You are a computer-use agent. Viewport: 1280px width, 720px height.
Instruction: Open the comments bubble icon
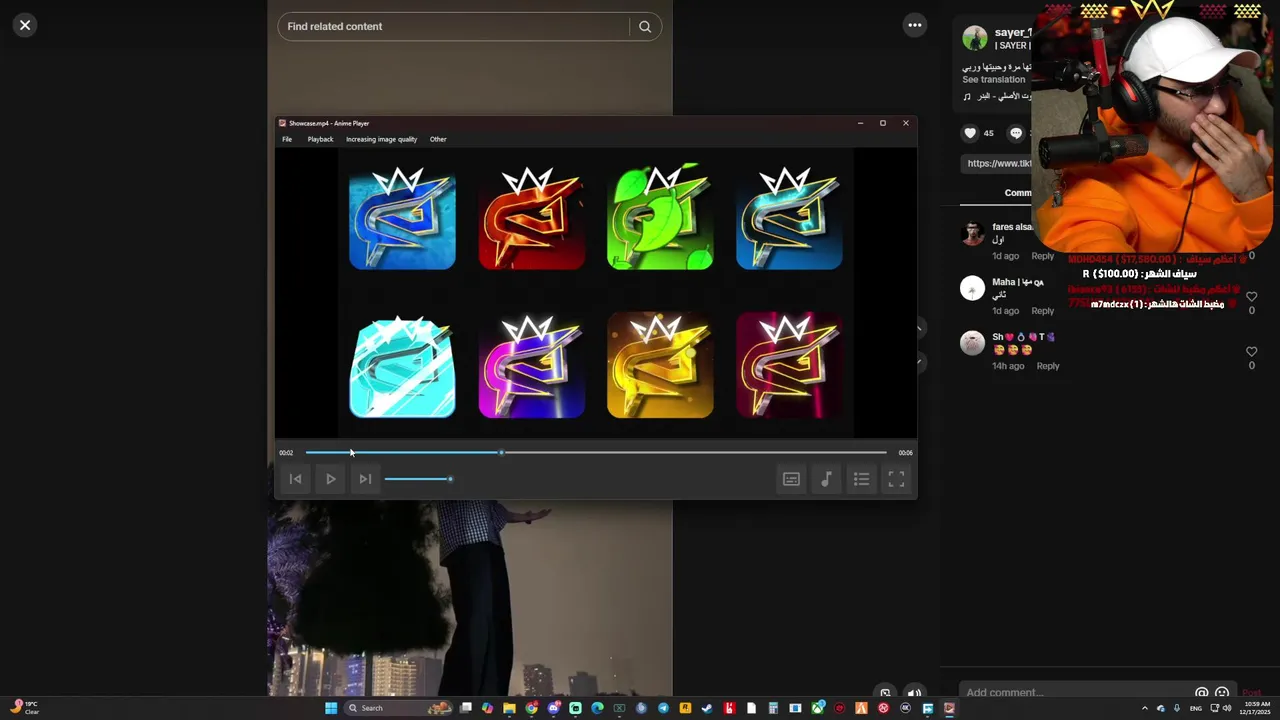click(1016, 133)
